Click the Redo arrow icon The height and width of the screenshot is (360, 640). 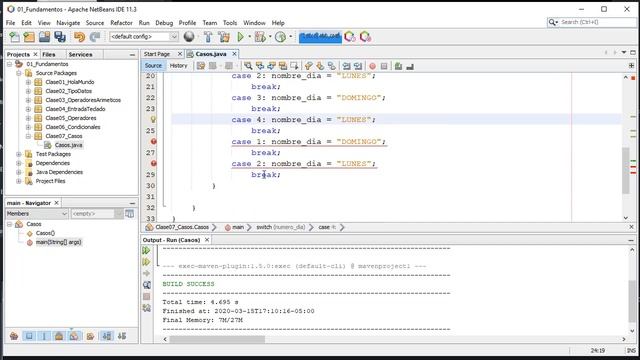[95, 37]
